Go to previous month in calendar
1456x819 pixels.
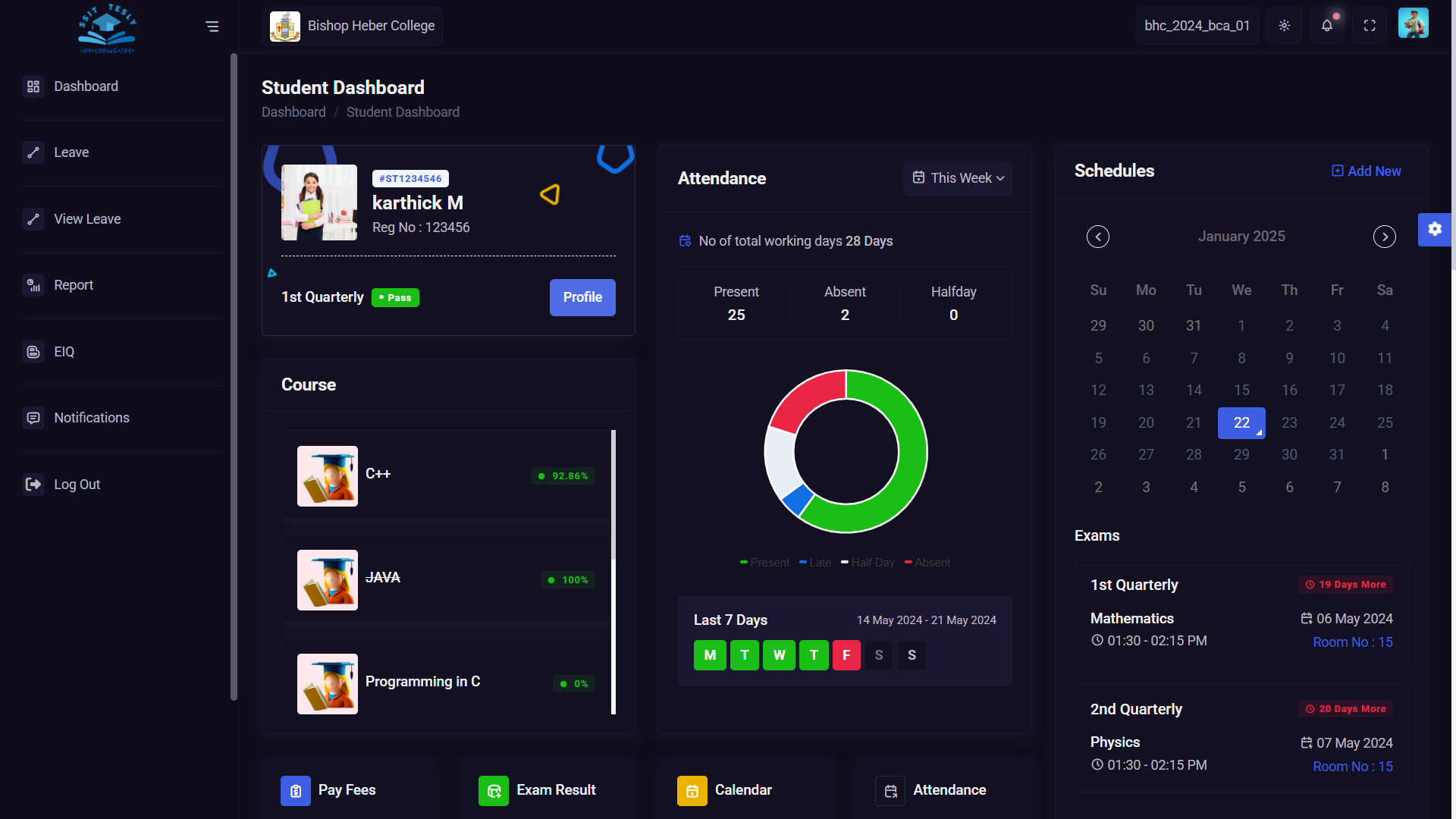click(x=1097, y=237)
